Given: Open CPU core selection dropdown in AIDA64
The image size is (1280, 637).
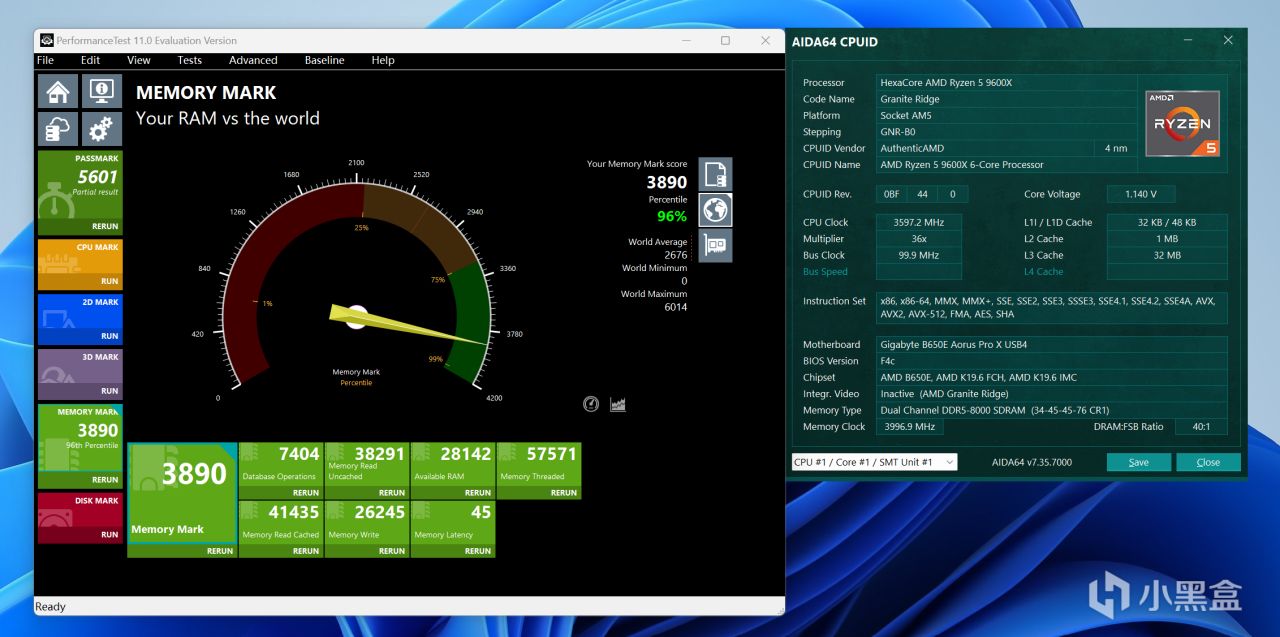Looking at the screenshot, I should tap(874, 462).
